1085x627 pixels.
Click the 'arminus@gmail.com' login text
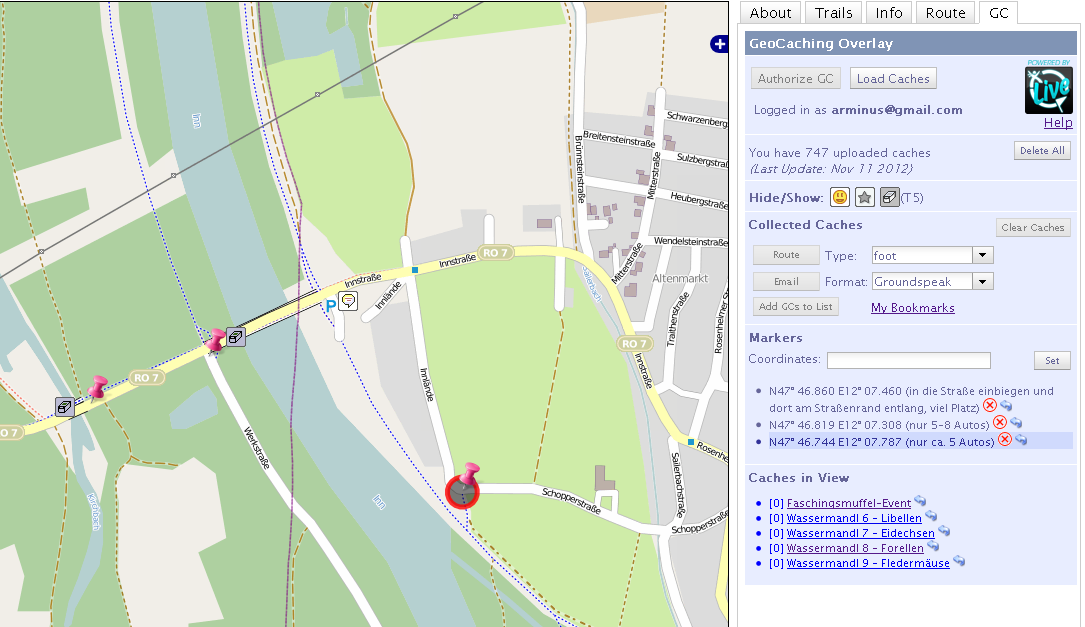(x=897, y=110)
